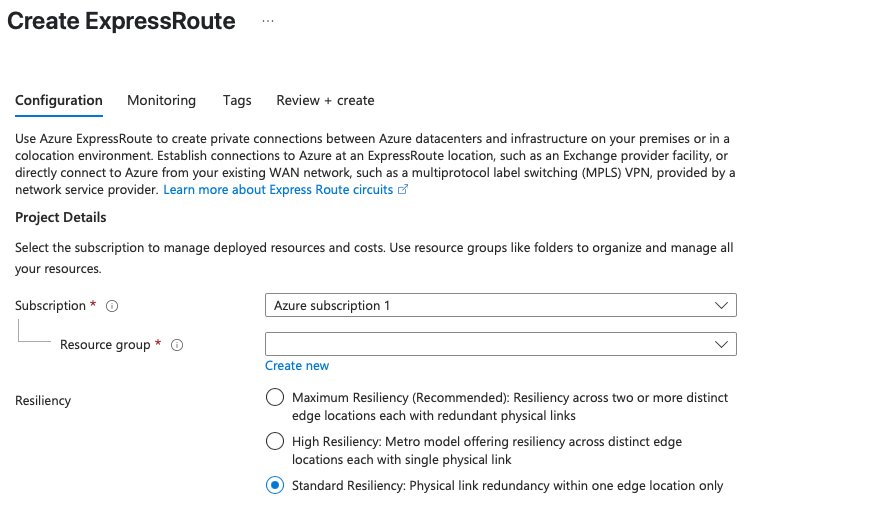896x514 pixels.
Task: Open Azure subscription 1 combo box
Action: pos(501,305)
